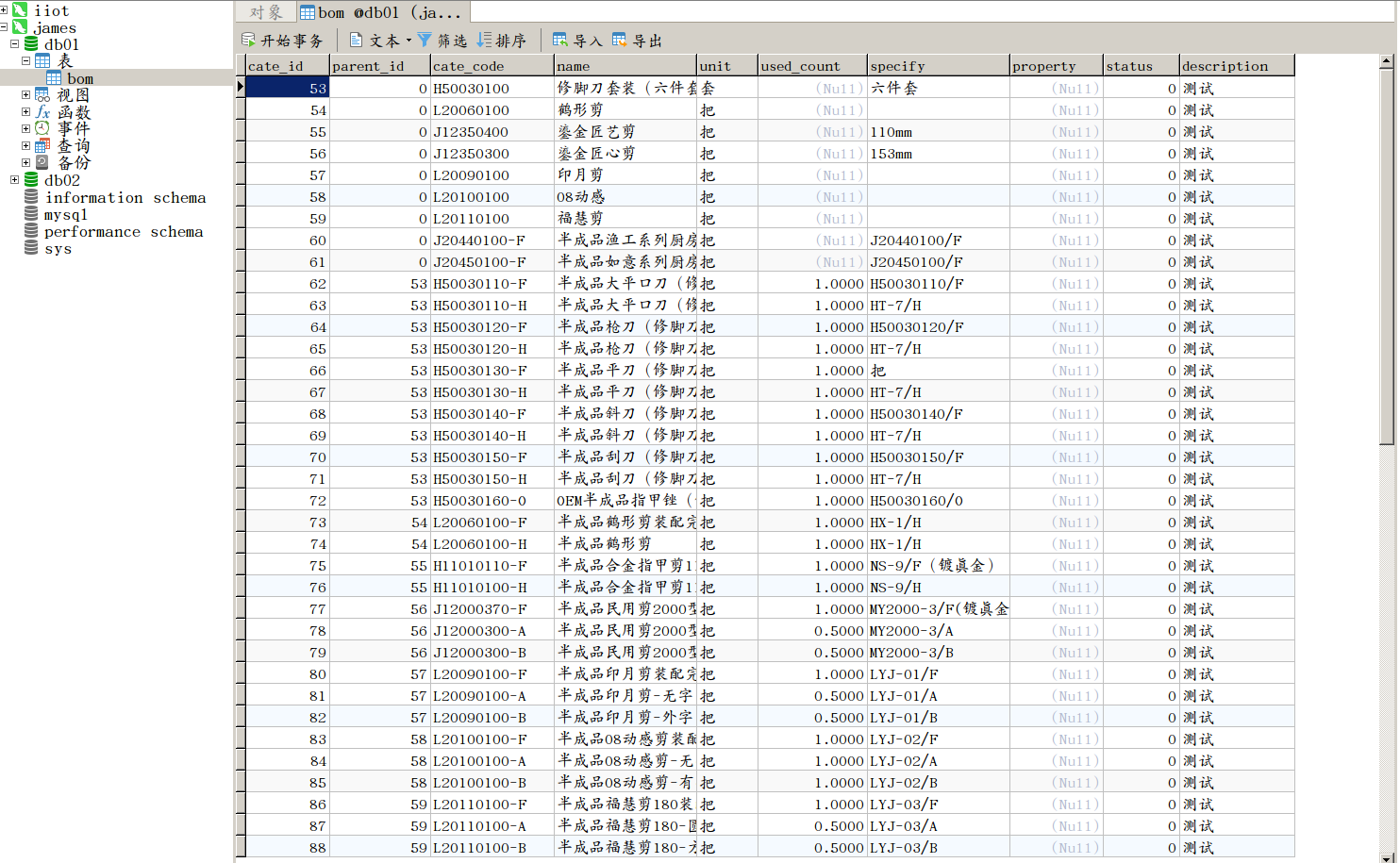Select the cate_code cell J20440100-F
1400x863 pixels.
click(x=492, y=240)
